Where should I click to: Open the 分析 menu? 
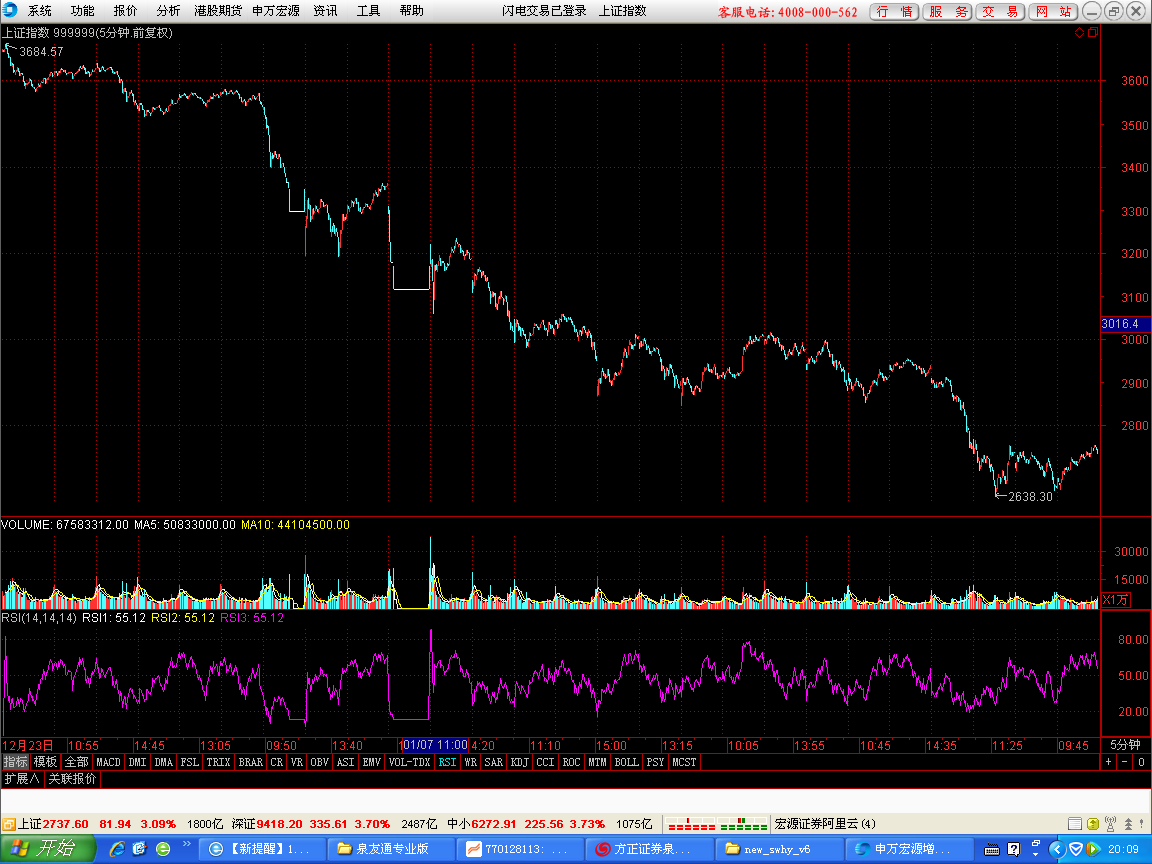pos(168,11)
